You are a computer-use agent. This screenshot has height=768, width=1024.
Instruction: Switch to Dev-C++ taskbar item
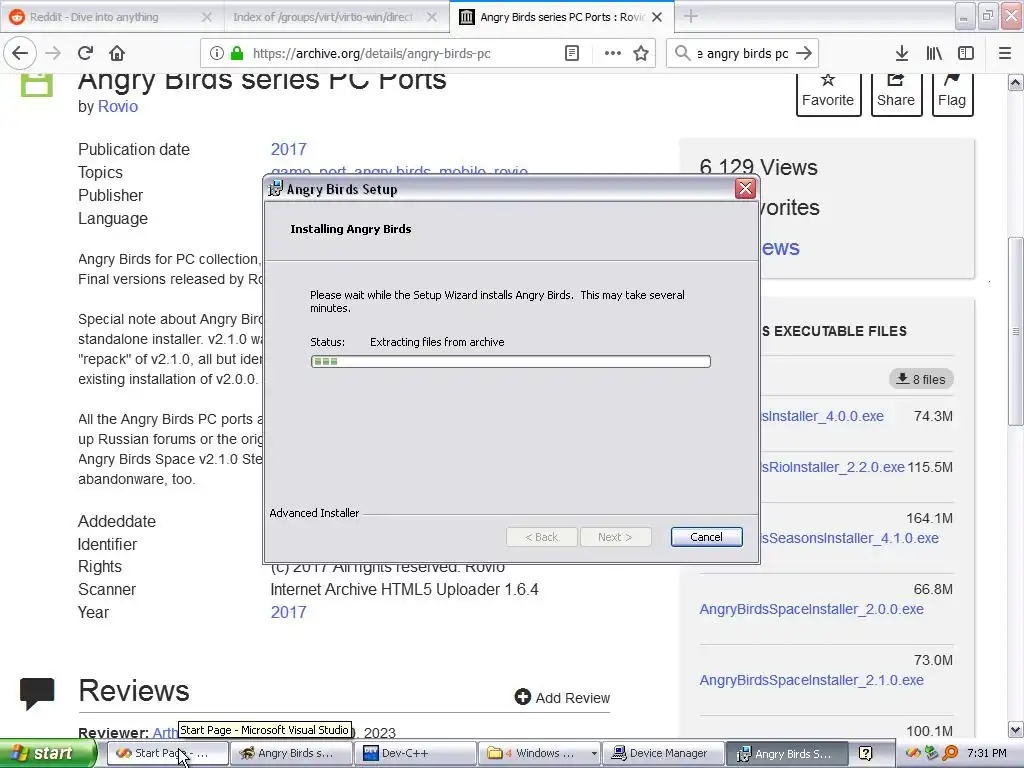415,753
